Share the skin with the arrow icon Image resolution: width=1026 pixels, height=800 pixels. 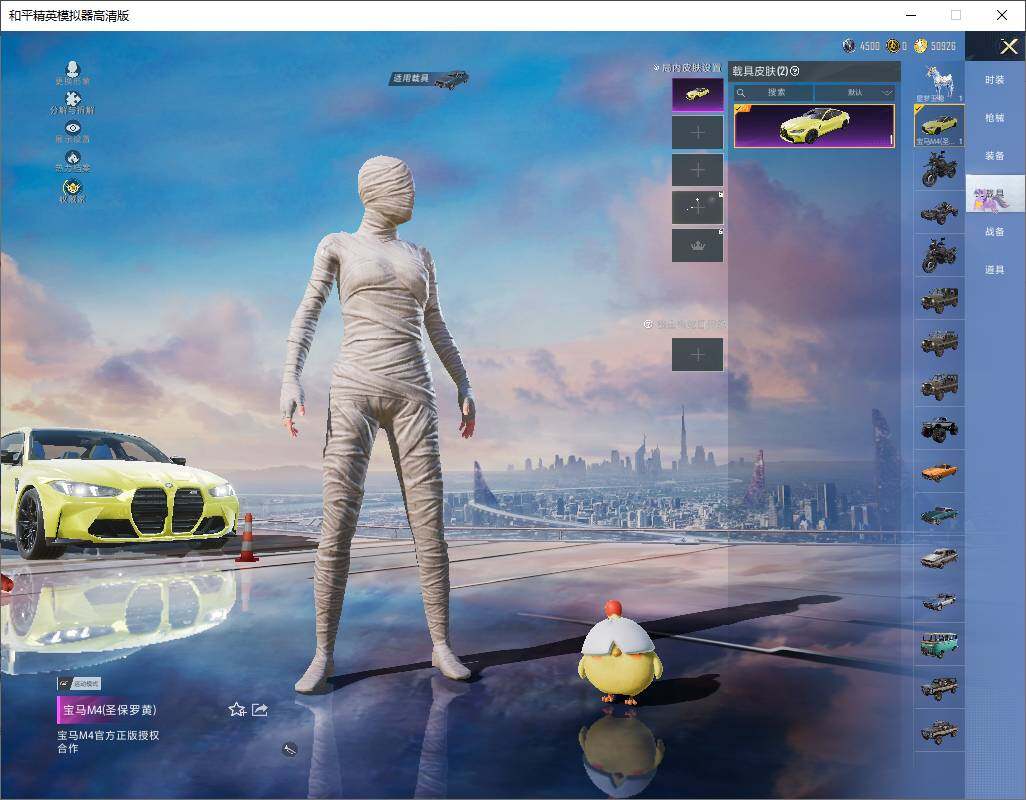tap(260, 709)
